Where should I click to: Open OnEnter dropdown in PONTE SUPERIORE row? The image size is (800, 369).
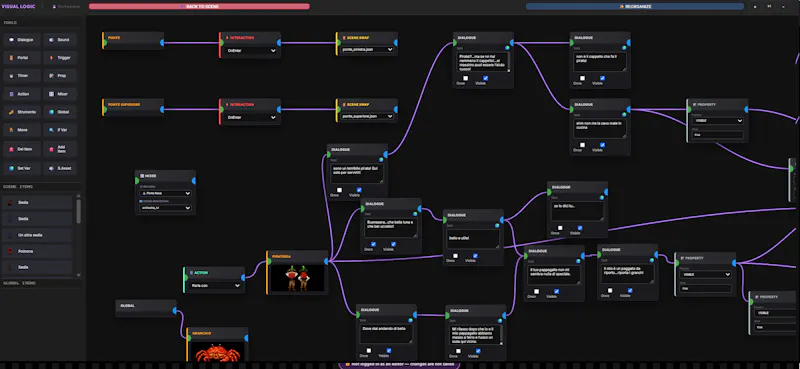coord(251,117)
